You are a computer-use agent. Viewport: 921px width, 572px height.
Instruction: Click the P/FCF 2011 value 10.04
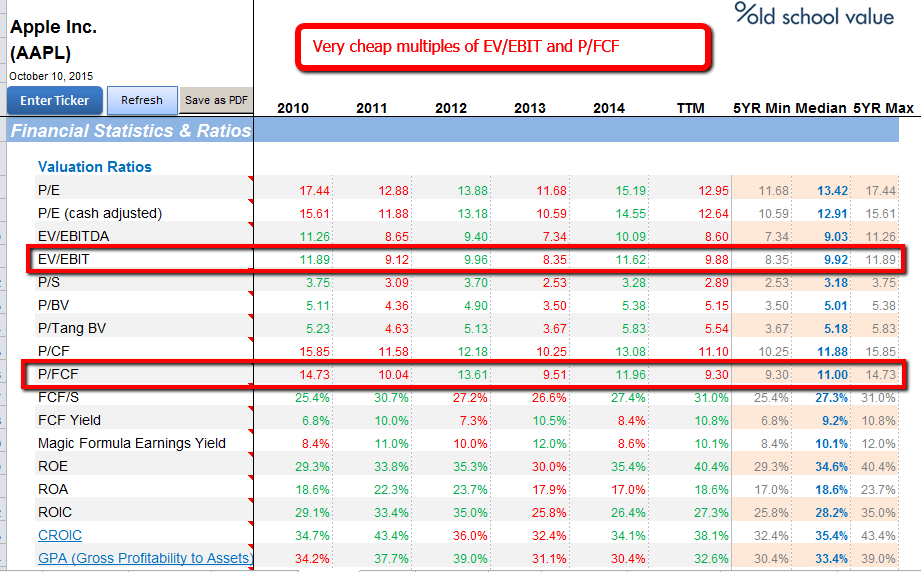pyautogui.click(x=393, y=375)
